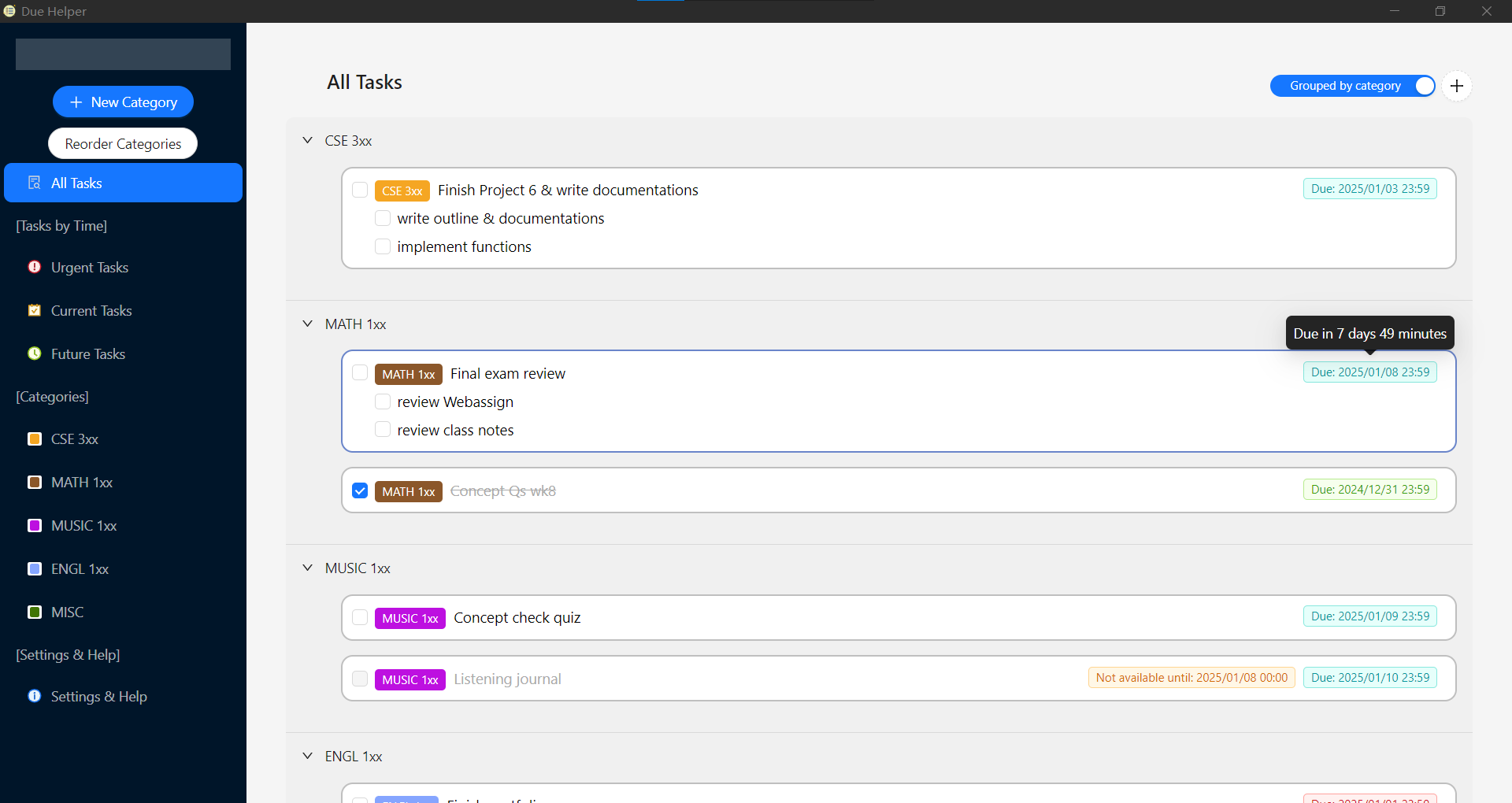Minimize the Due Helper window
This screenshot has height=803, width=1512.
pyautogui.click(x=1395, y=11)
